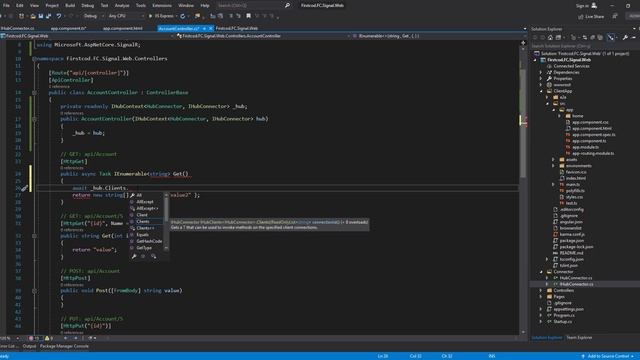Click the error count icon in editor bottom bar
The image size is (640, 360).
31,338
